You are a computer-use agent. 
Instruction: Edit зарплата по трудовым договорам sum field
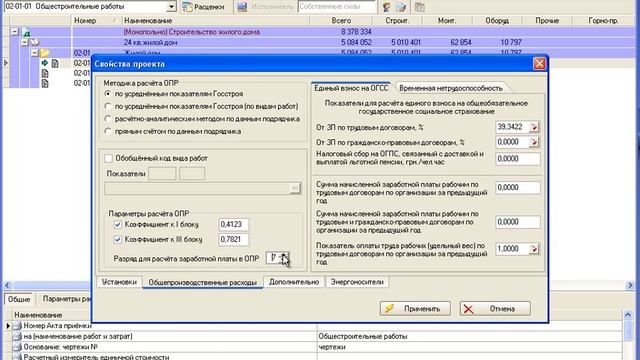click(518, 187)
